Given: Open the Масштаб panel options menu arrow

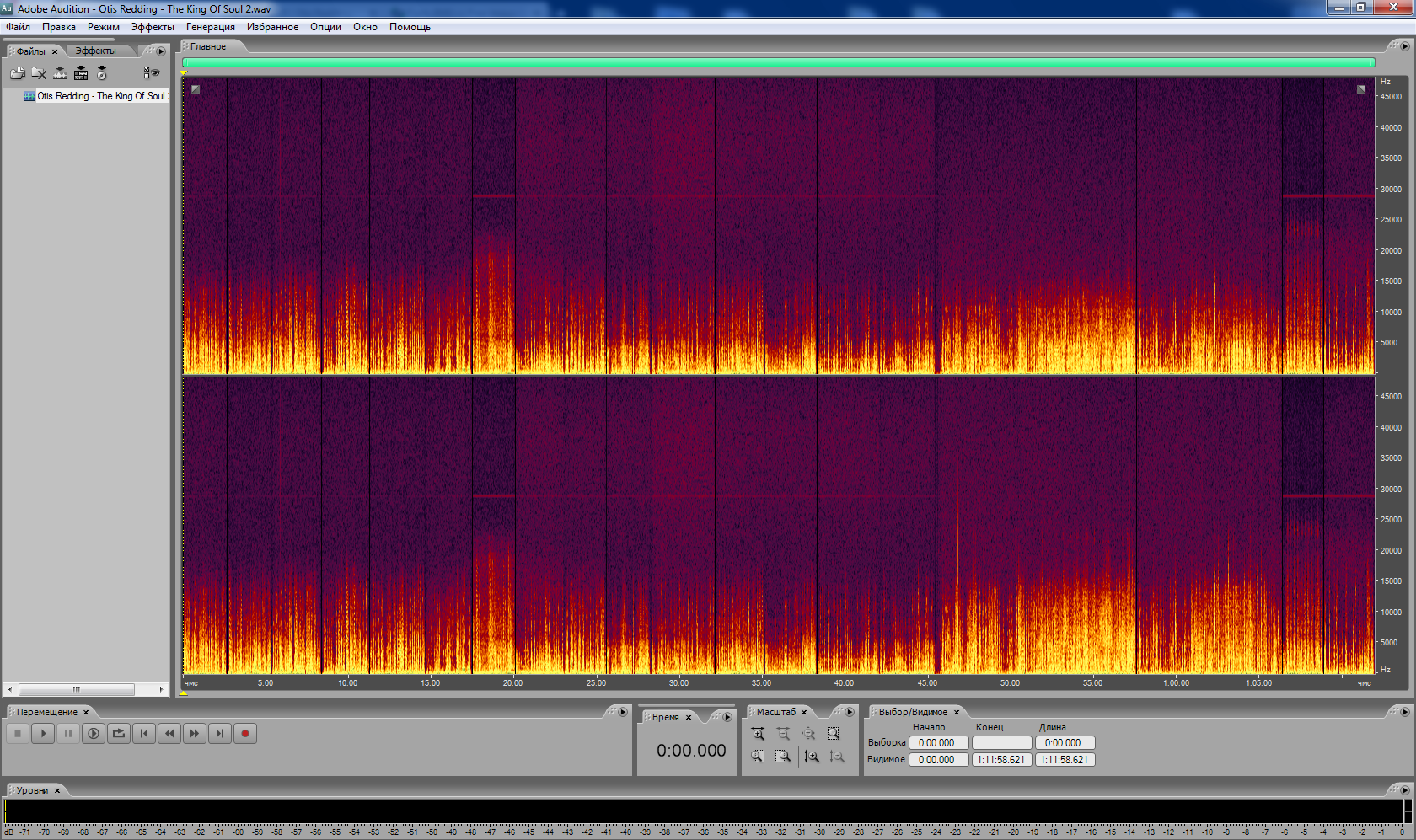Looking at the screenshot, I should coord(850,712).
